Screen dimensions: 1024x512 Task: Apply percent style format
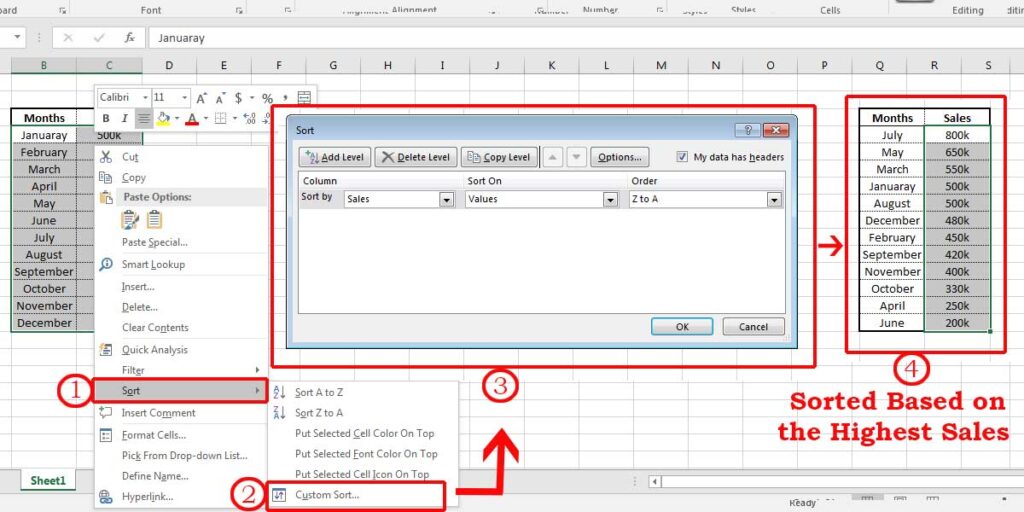click(267, 98)
